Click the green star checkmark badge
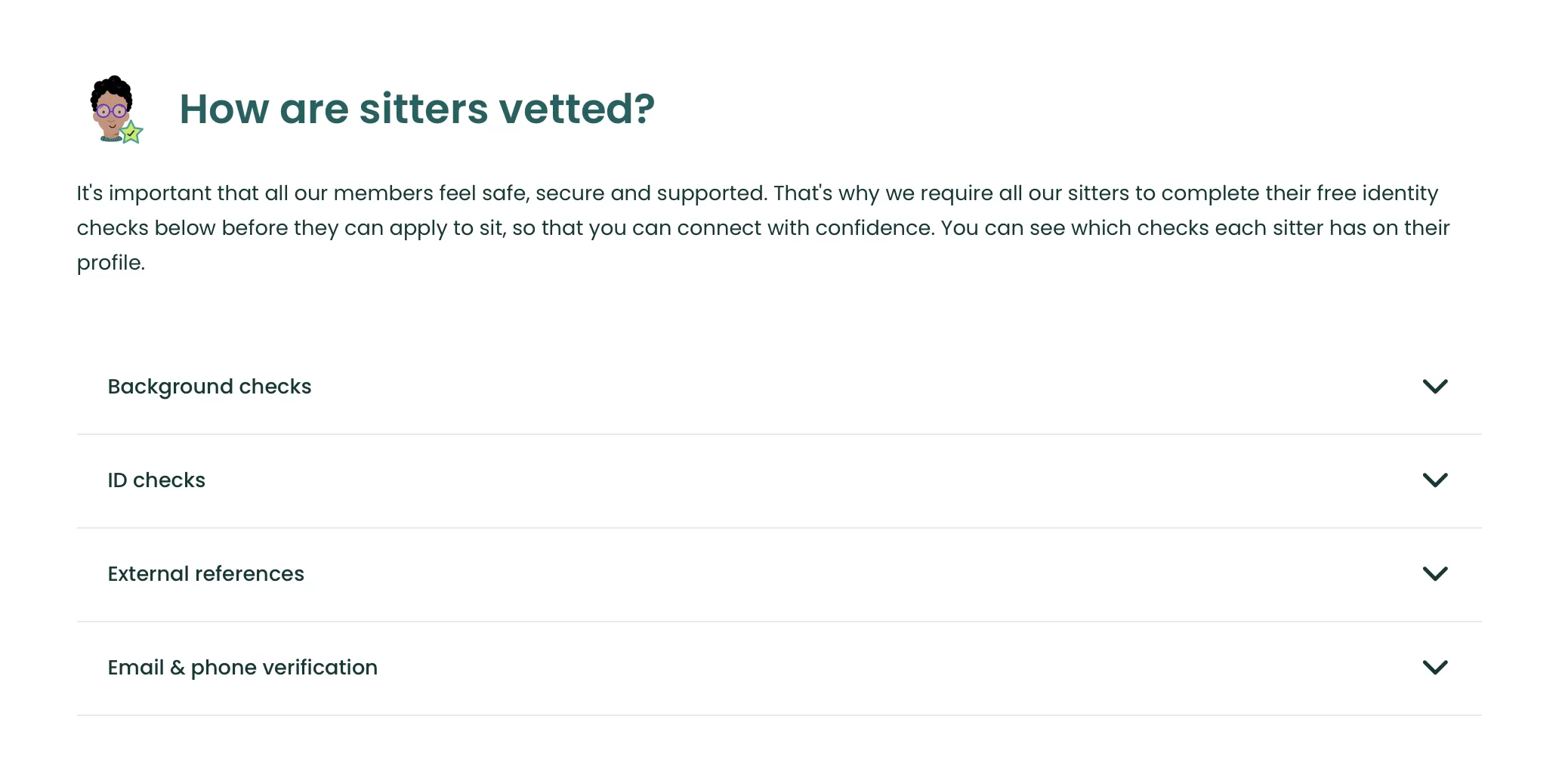 (x=131, y=133)
